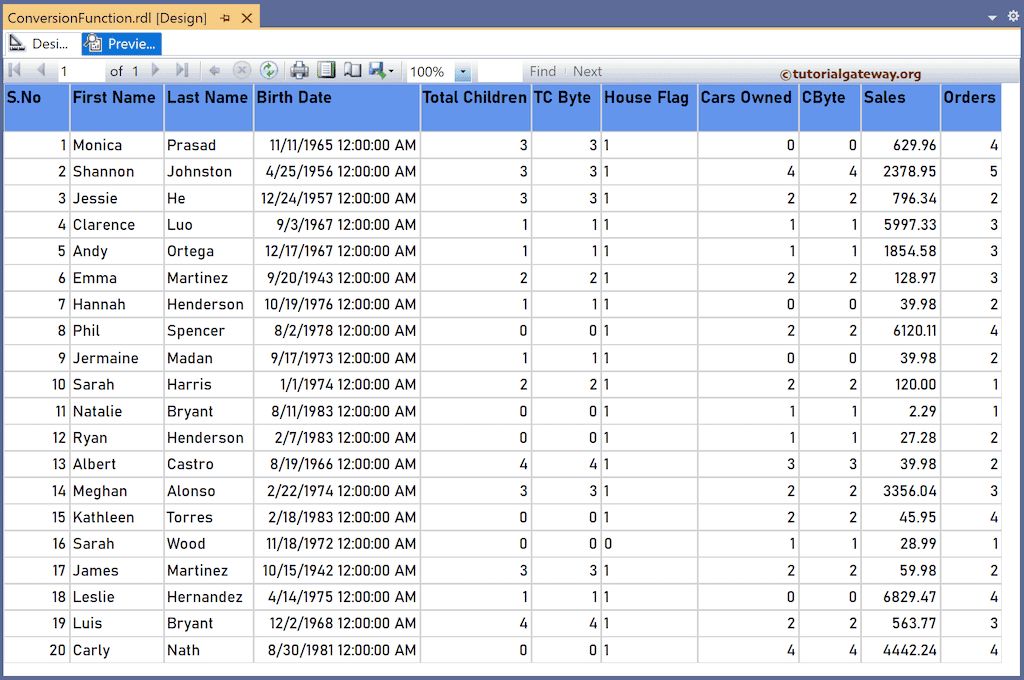Image resolution: width=1024 pixels, height=680 pixels.
Task: Open the active documents dropdown arrow
Action: tap(992, 18)
